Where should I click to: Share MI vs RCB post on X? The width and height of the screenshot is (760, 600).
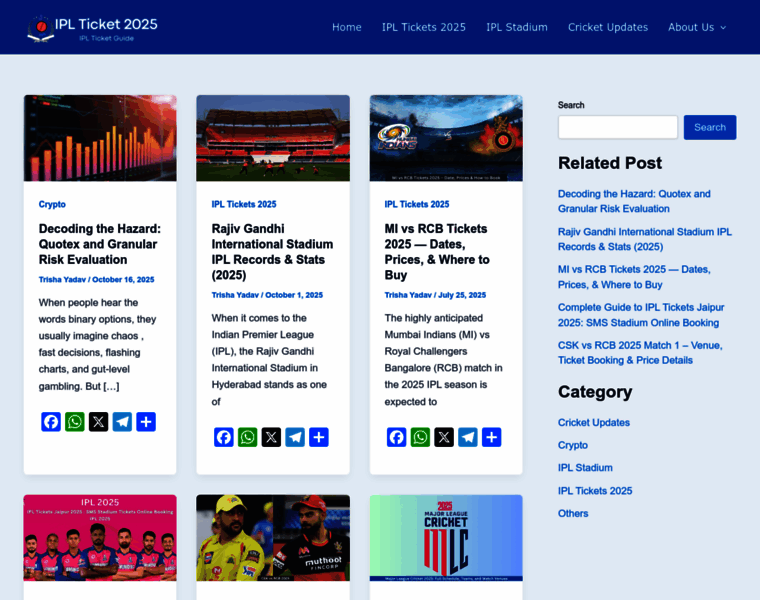pos(444,437)
